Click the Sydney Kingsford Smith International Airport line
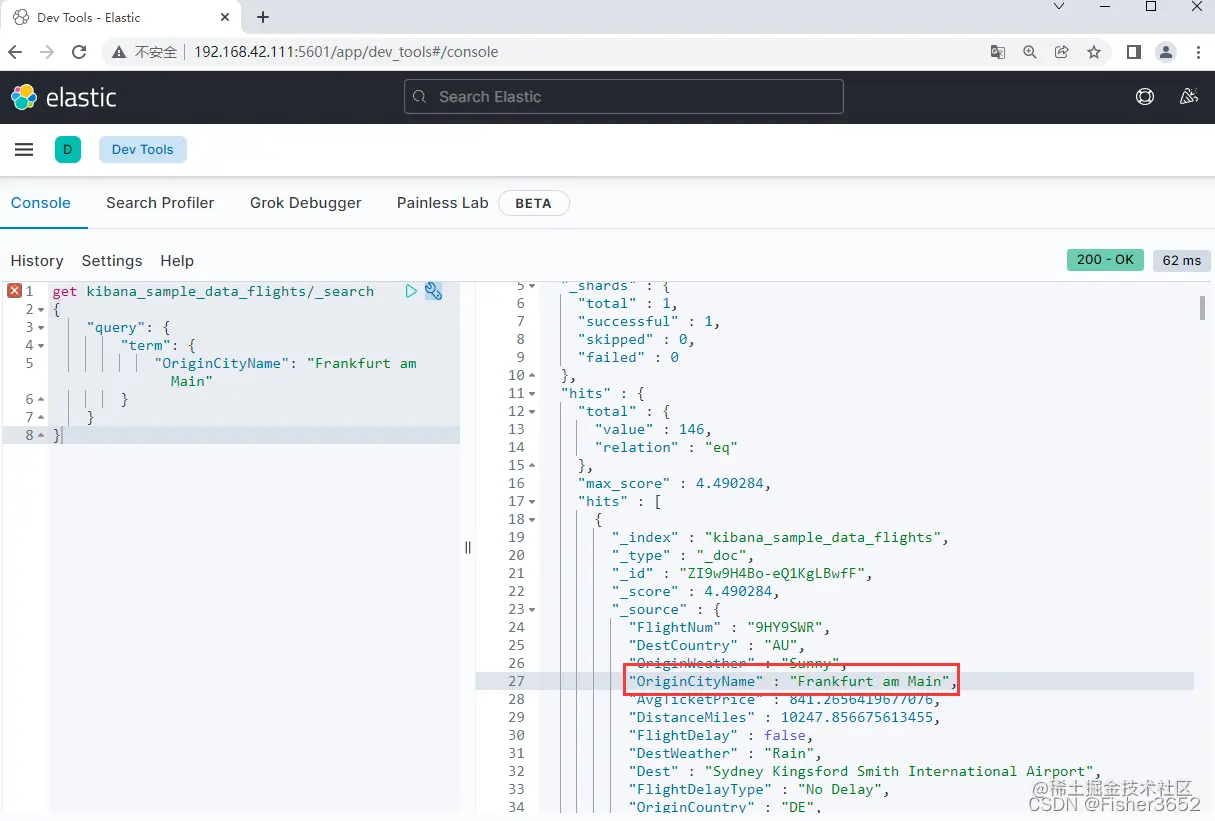 tap(866, 771)
